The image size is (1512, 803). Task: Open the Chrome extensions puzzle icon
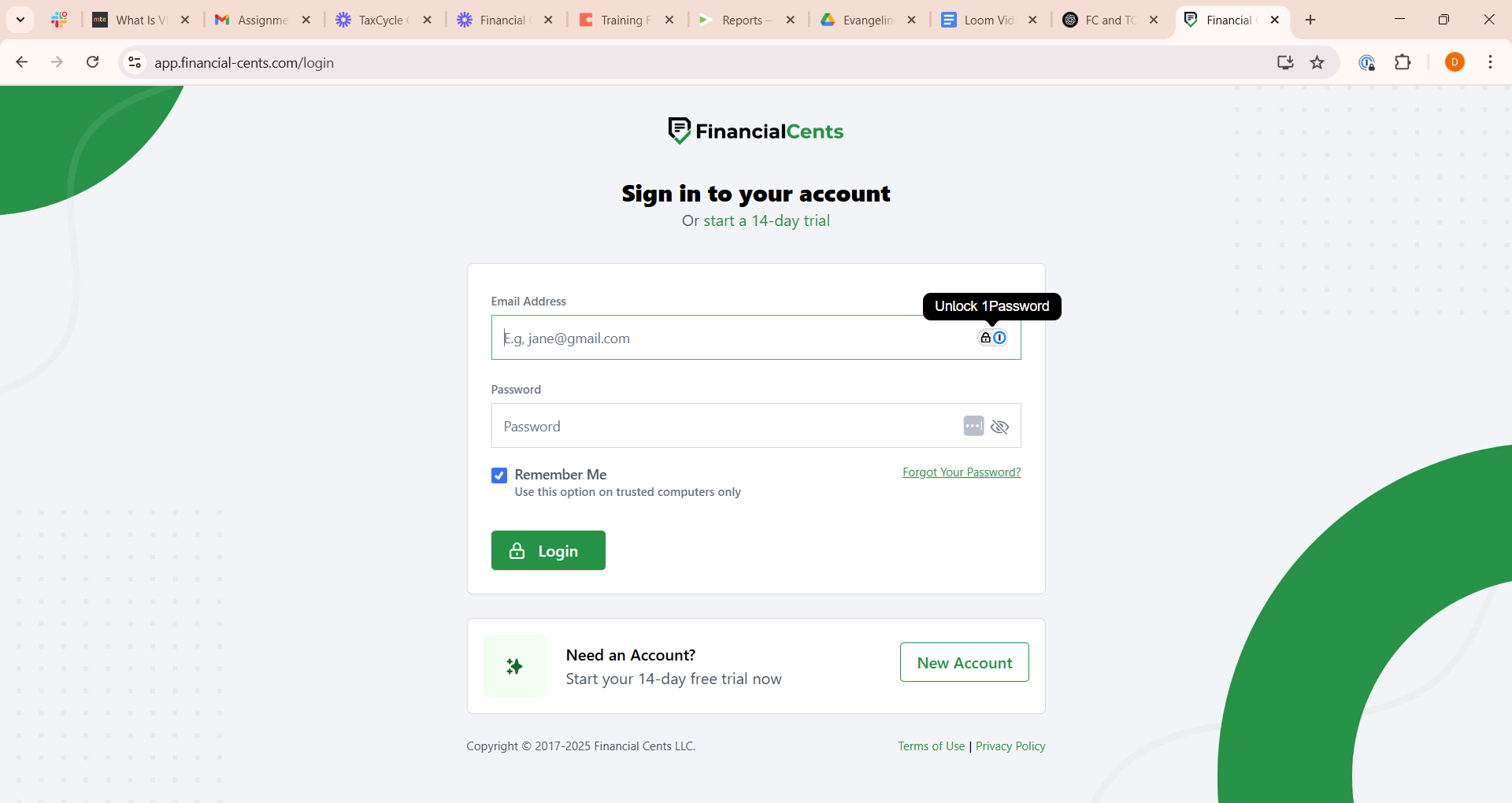pos(1404,62)
